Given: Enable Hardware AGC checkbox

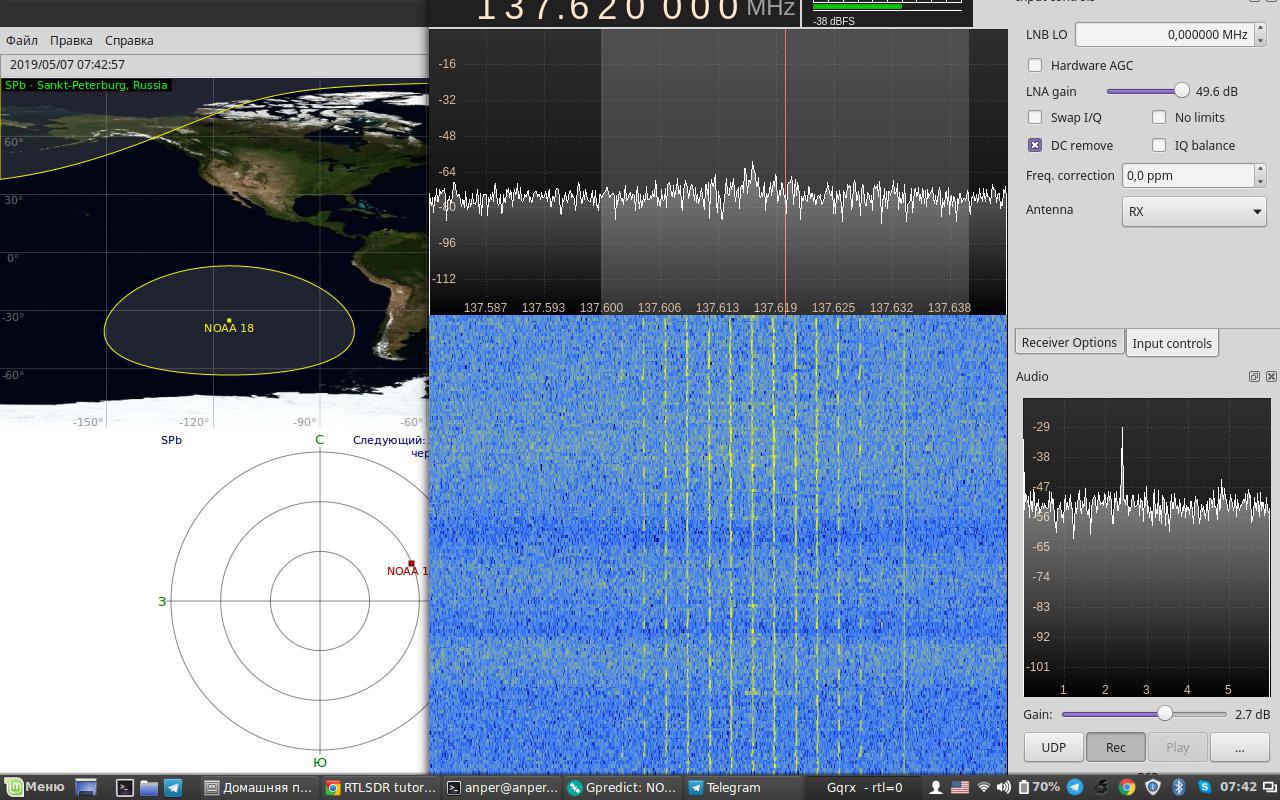Looking at the screenshot, I should 1035,65.
